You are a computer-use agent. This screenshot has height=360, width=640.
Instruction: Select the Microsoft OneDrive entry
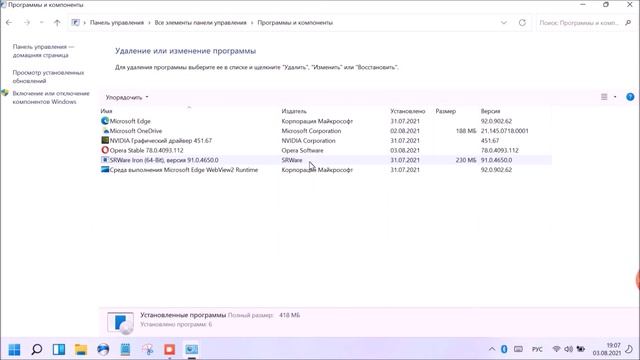[136, 131]
